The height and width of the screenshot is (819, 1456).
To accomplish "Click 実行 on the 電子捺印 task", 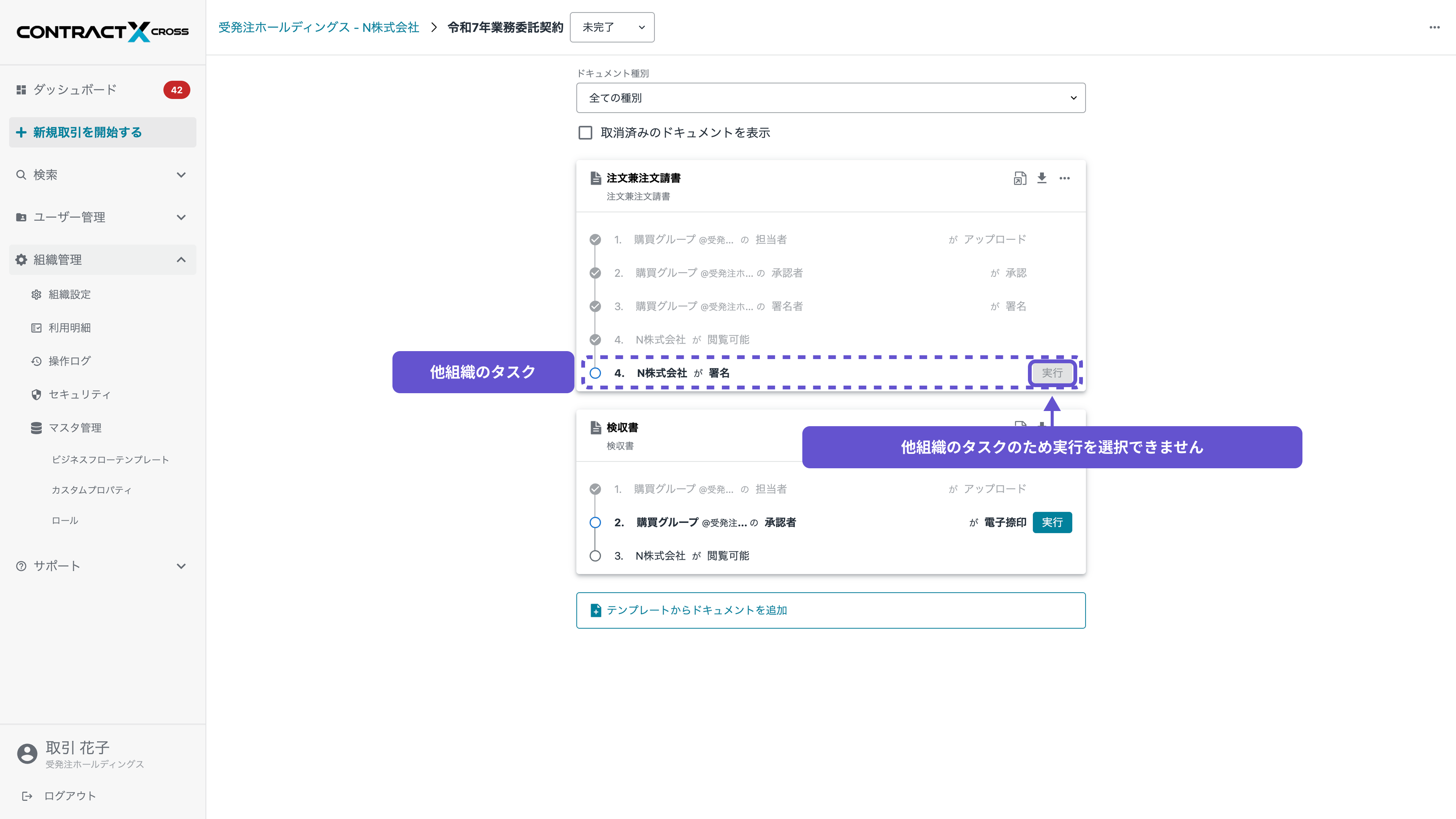I will [1052, 522].
